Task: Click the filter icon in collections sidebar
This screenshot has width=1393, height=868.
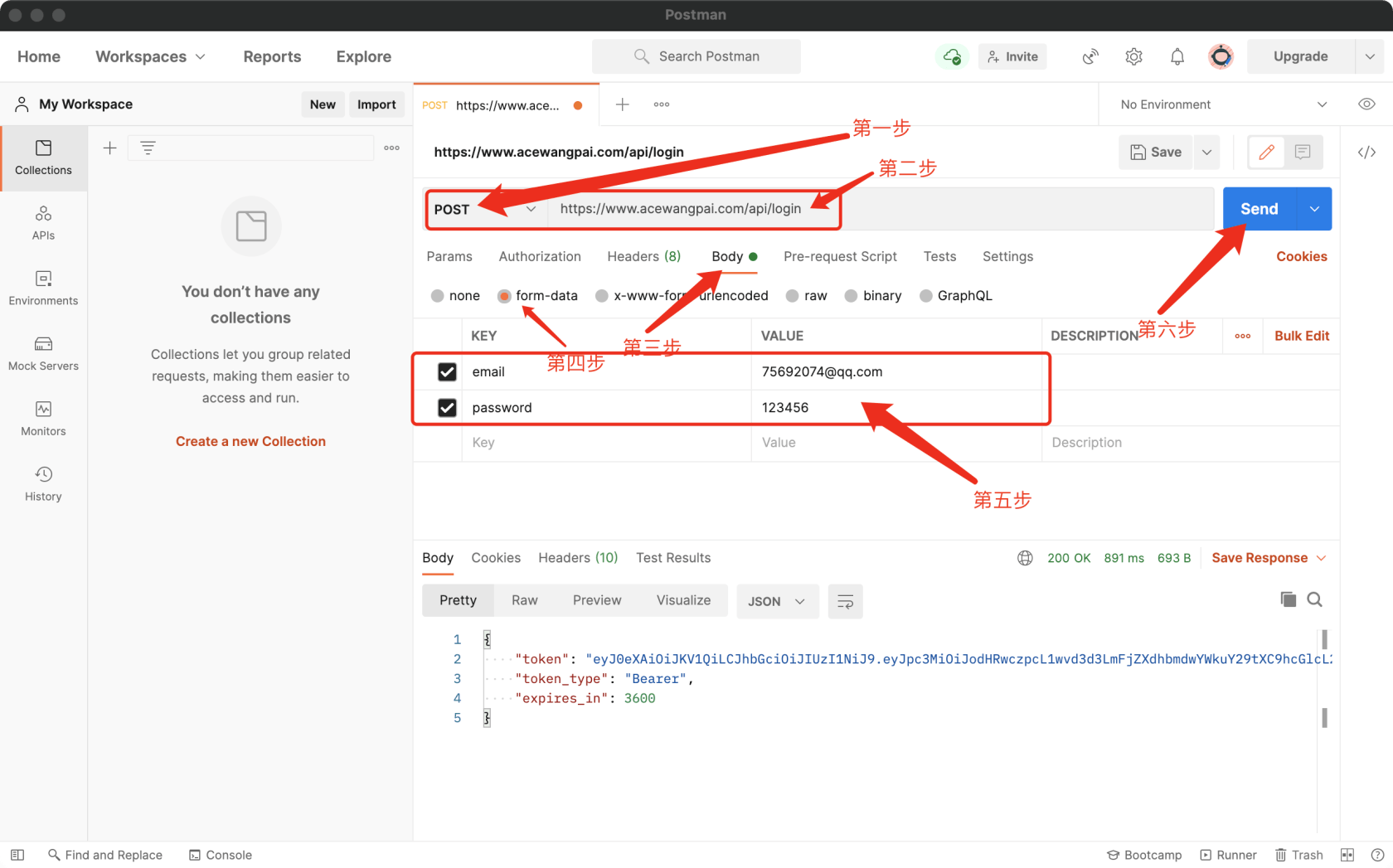Action: coord(148,148)
